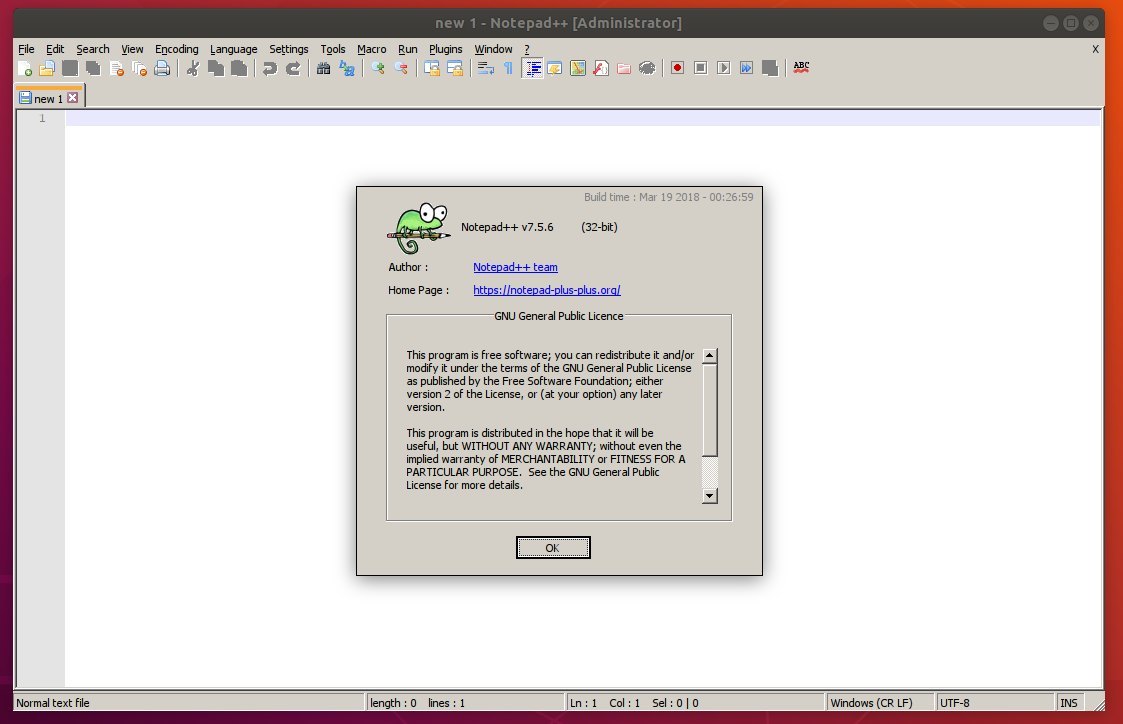
Task: Open the View menu
Action: coord(132,49)
